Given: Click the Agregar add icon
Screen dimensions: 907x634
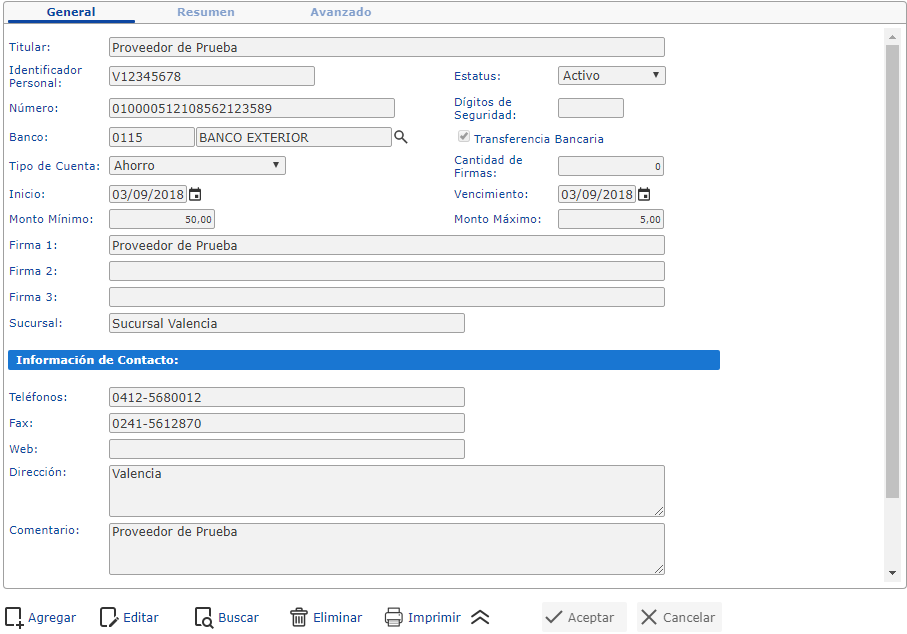Looking at the screenshot, I should [12, 617].
